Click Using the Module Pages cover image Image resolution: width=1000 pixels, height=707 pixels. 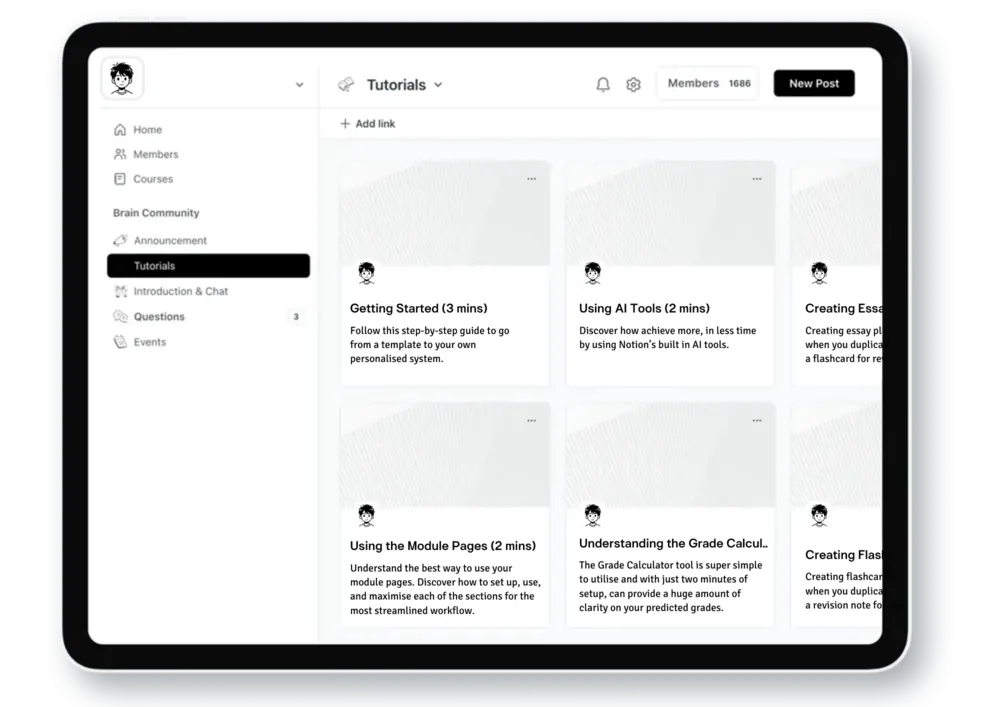(x=445, y=455)
